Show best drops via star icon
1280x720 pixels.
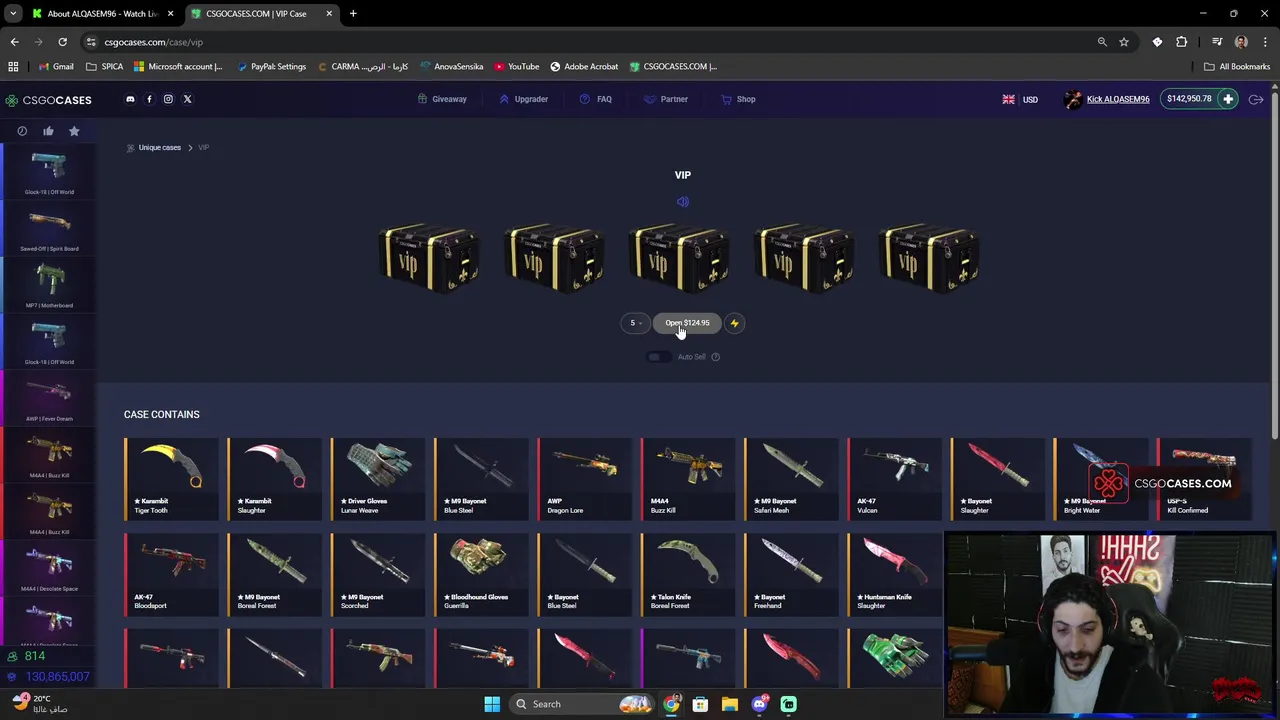coord(74,131)
